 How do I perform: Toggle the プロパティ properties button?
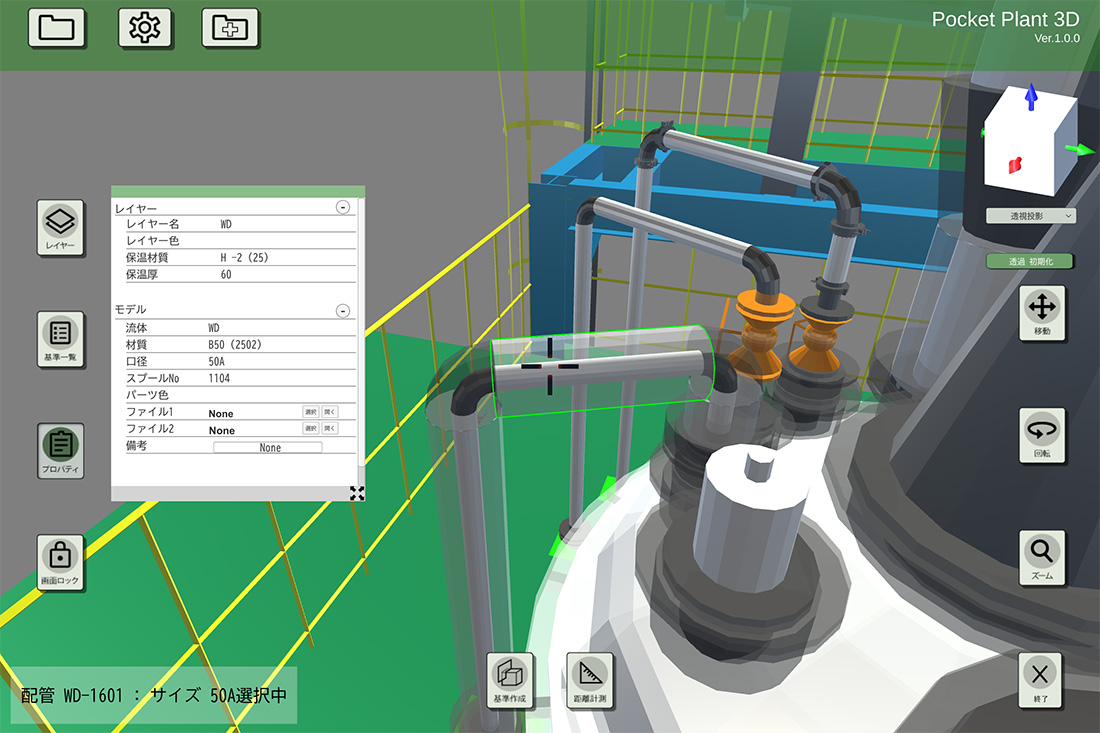[x=60, y=451]
